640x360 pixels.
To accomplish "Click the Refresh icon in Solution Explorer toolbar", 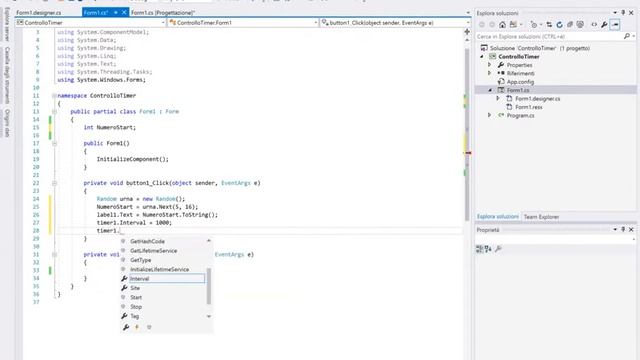I will pyautogui.click(x=559, y=24).
